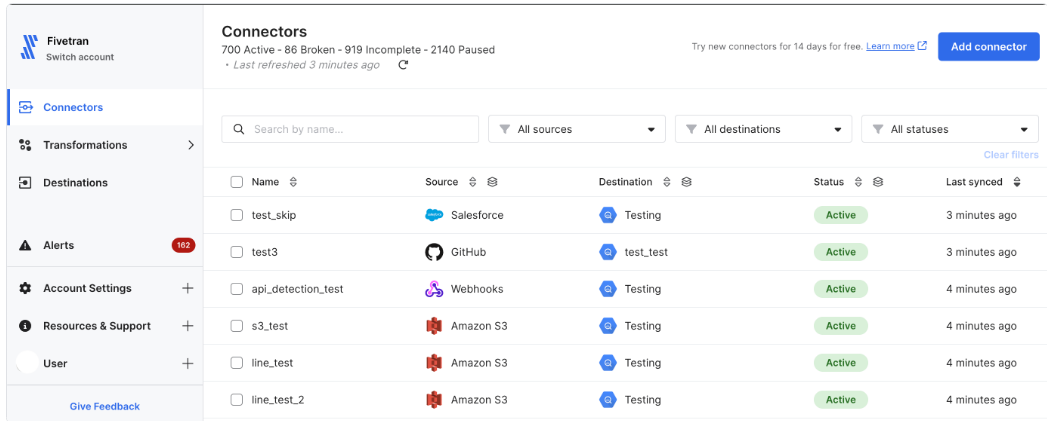Expand Account Settings with plus icon
The height and width of the screenshot is (421, 1047).
click(188, 288)
